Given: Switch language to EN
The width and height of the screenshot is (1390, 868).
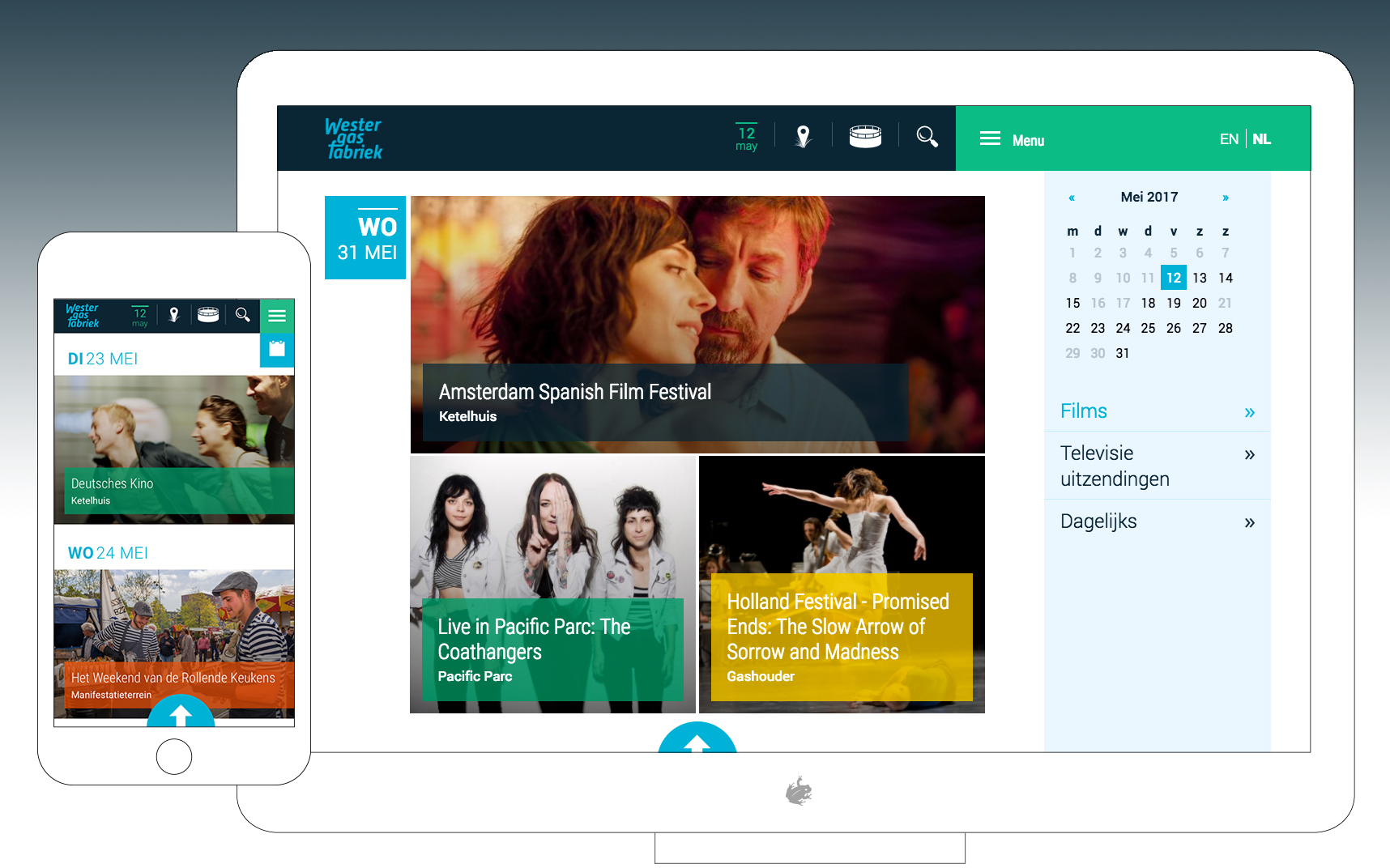Looking at the screenshot, I should click(1229, 139).
